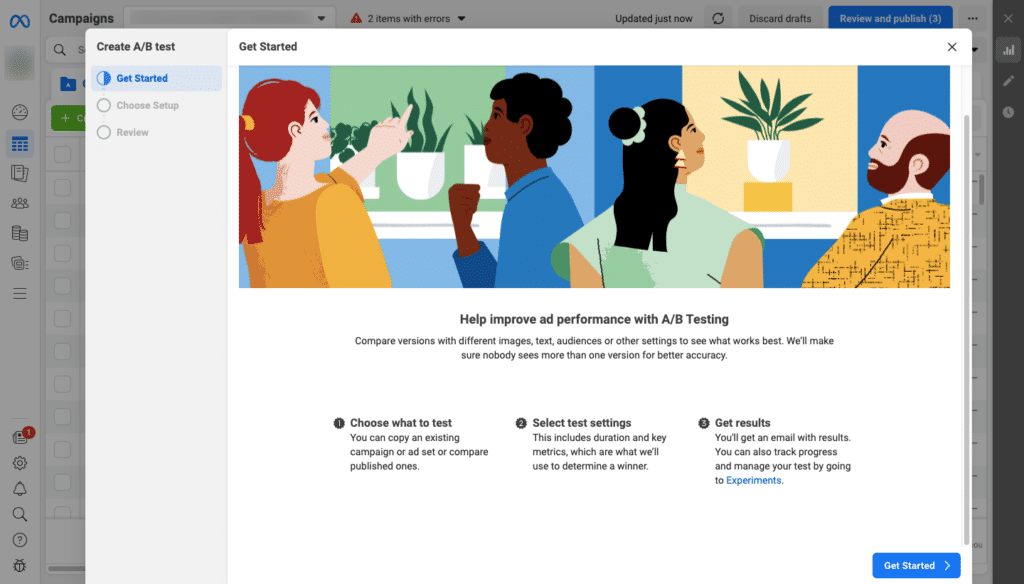Image resolution: width=1024 pixels, height=584 pixels.
Task: Click the Meta logo icon
Action: (x=20, y=22)
